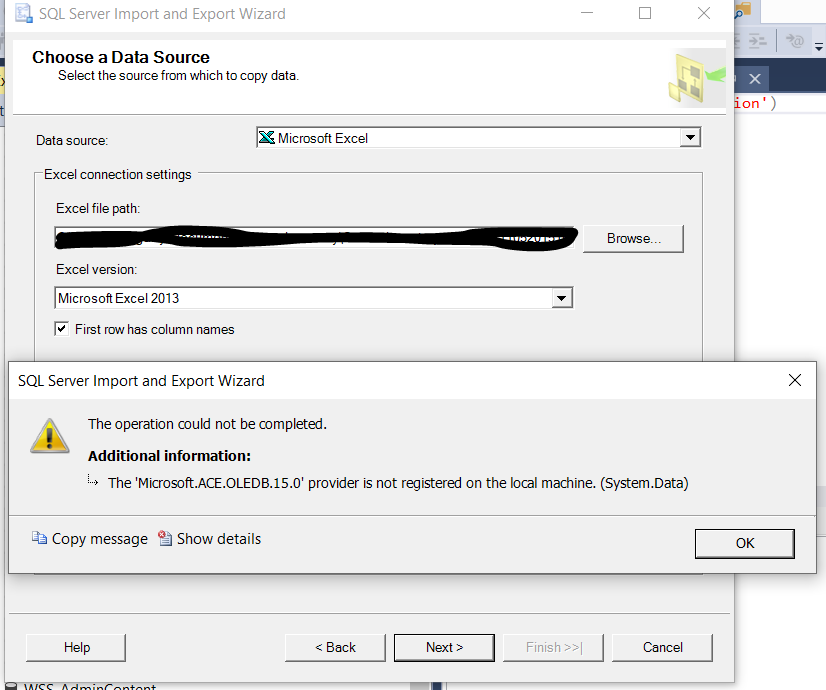
Task: Click the Copy message icon
Action: point(40,538)
